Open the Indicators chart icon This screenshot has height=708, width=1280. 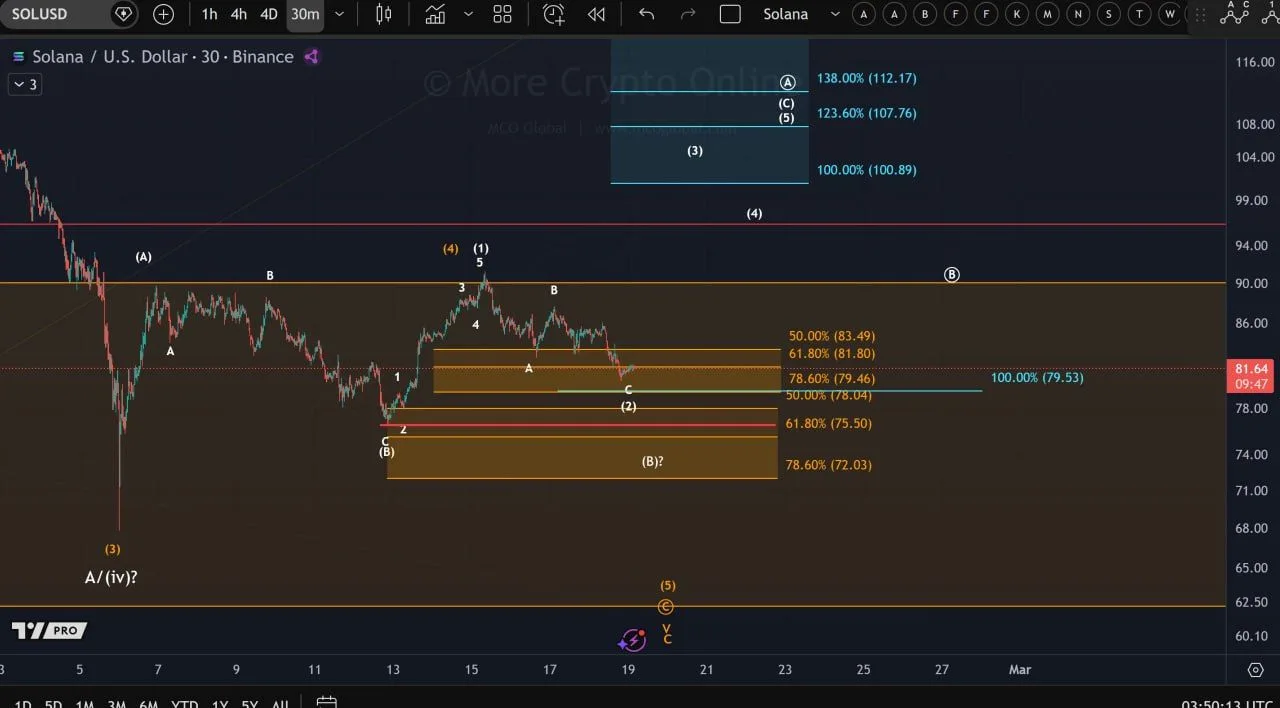(x=434, y=14)
